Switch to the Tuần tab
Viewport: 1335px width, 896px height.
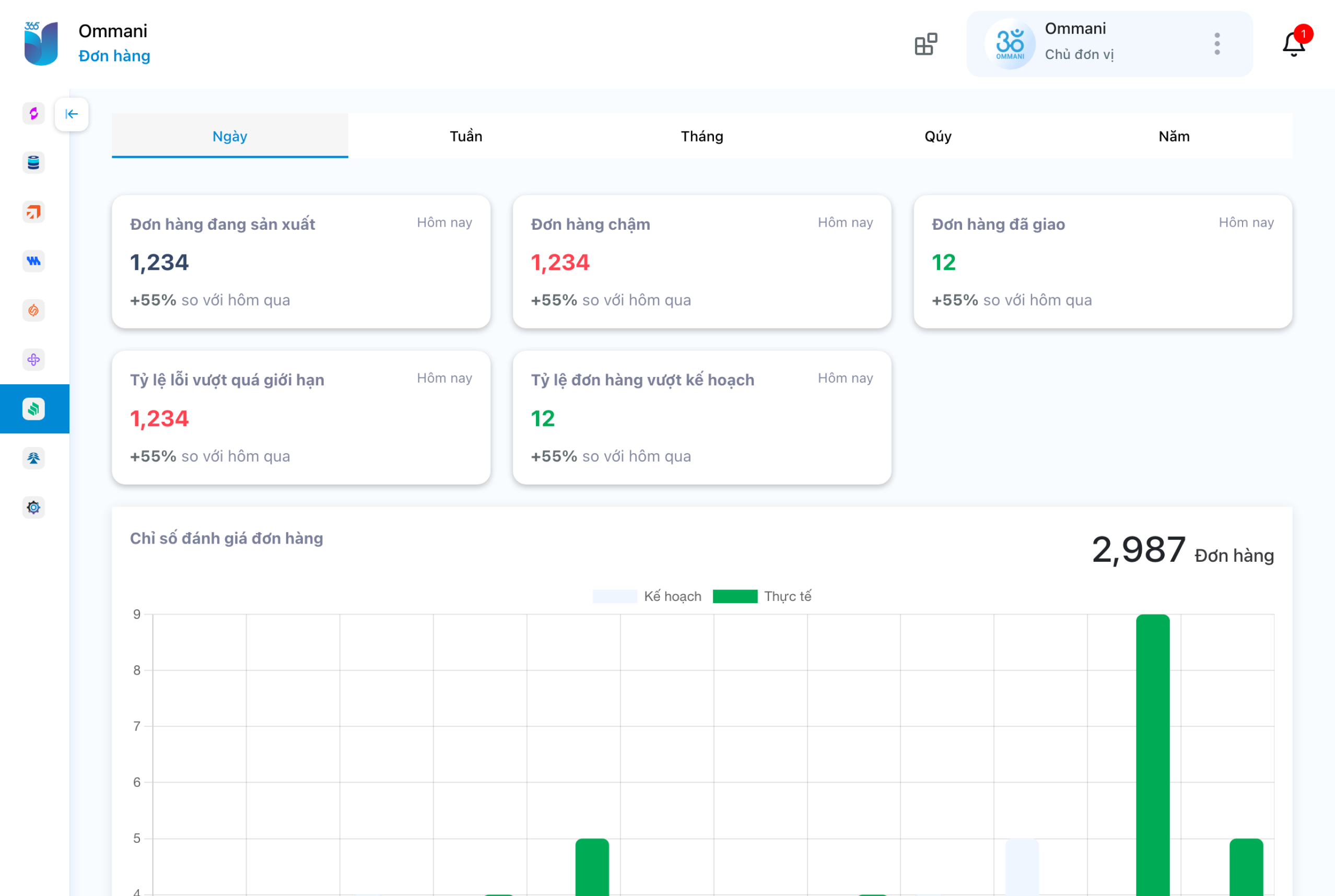click(x=466, y=136)
